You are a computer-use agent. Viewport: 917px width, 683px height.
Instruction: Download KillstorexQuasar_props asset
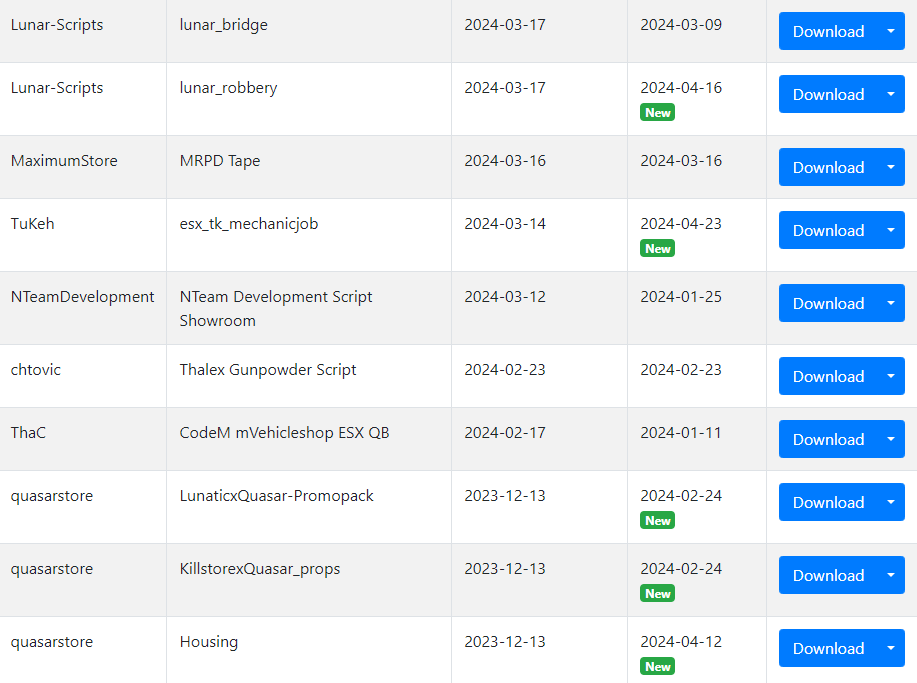828,575
